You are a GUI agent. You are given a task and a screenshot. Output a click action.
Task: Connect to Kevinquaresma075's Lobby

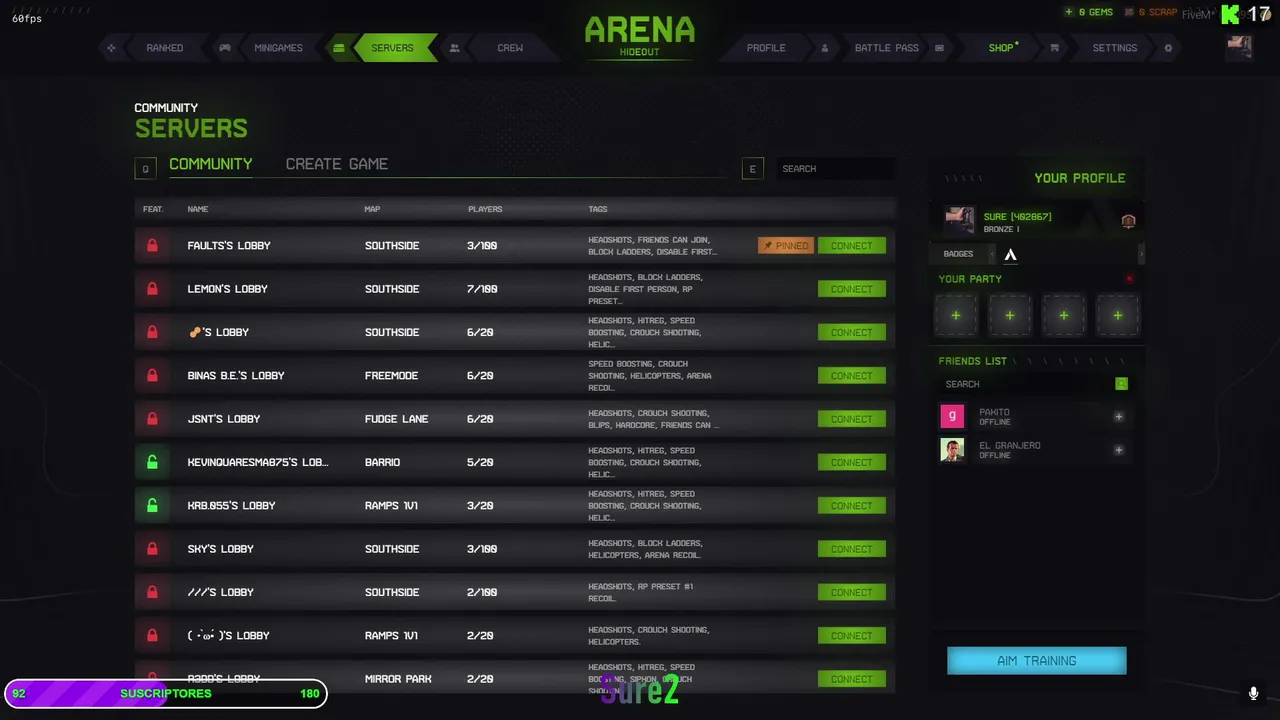(851, 462)
